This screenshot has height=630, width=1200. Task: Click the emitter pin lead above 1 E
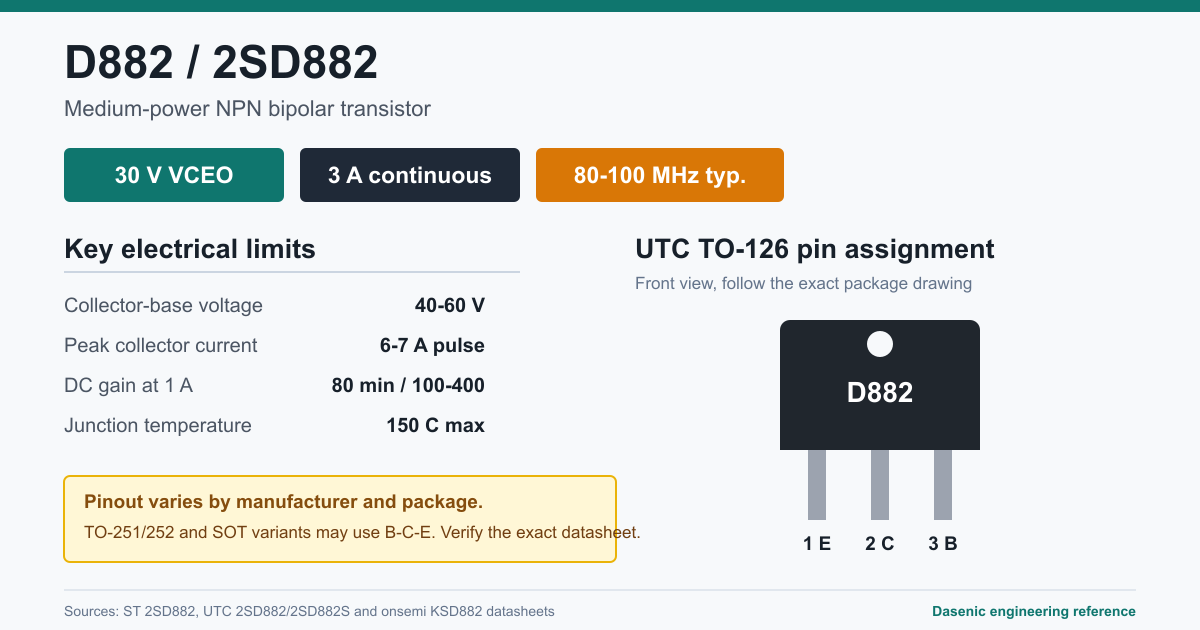coord(817,485)
